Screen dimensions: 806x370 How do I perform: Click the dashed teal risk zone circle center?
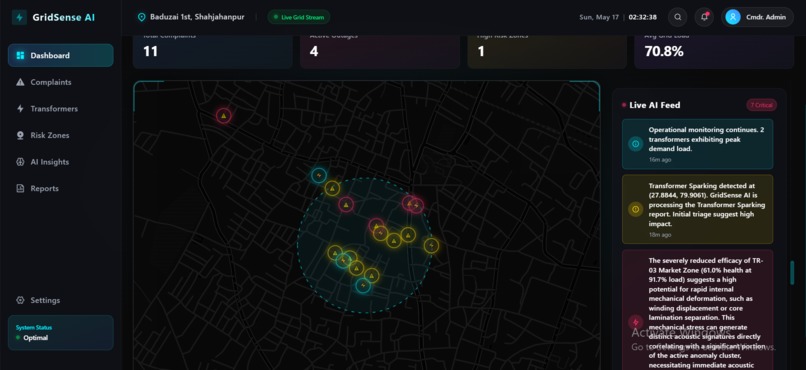tap(365, 246)
